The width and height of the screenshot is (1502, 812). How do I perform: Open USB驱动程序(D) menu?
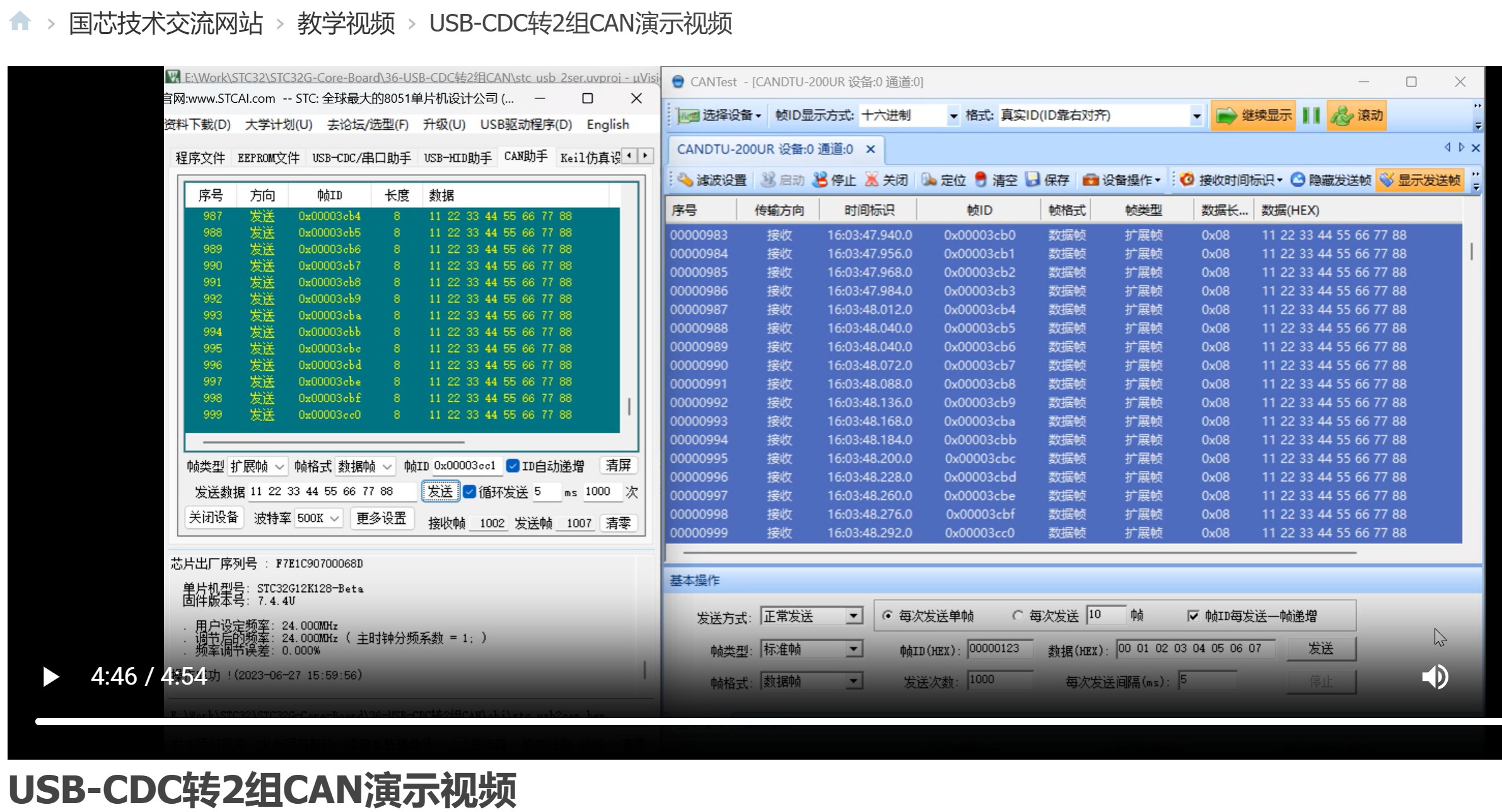[x=525, y=124]
